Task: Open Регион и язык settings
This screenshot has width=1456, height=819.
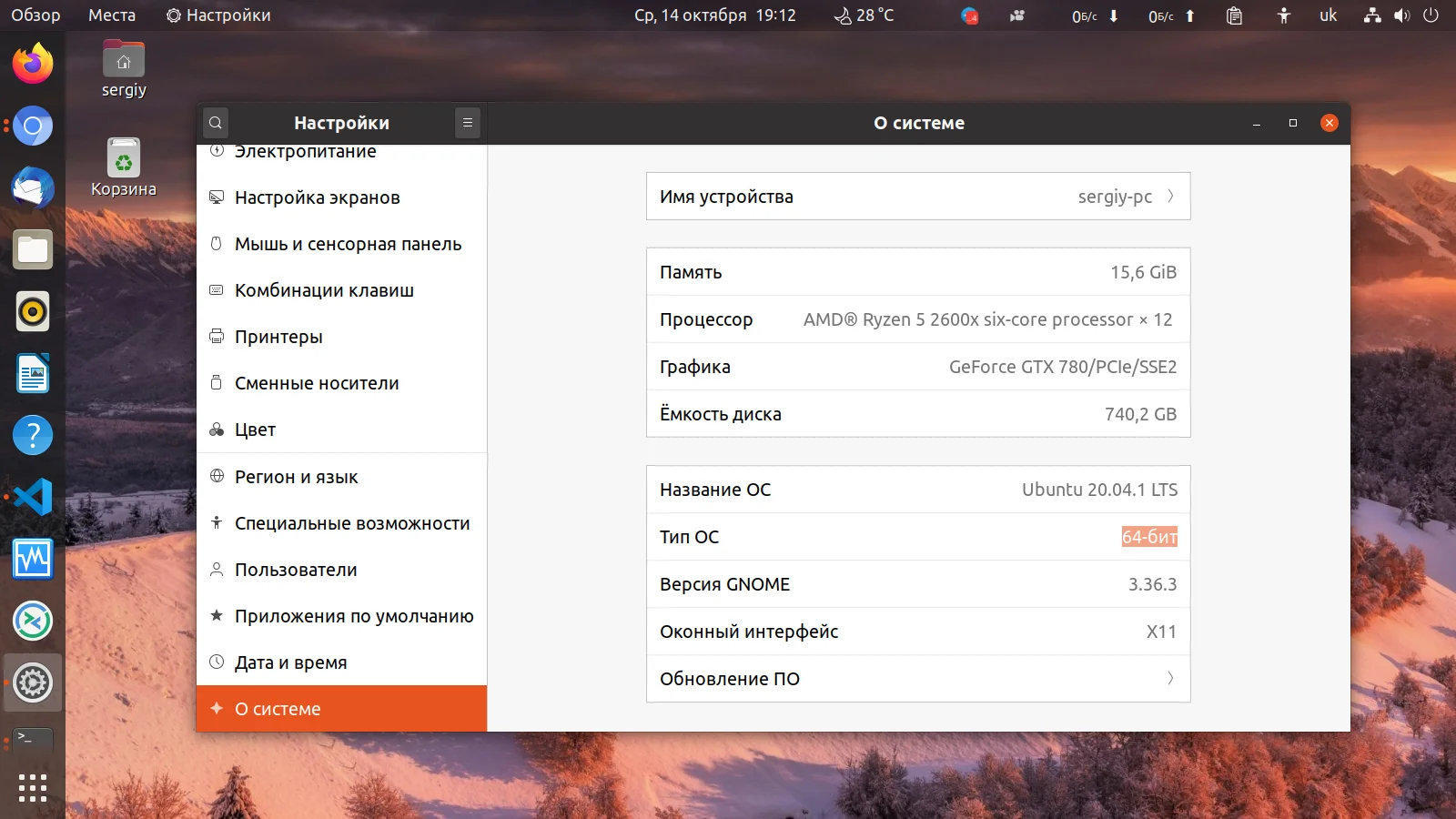Action: coord(342,477)
